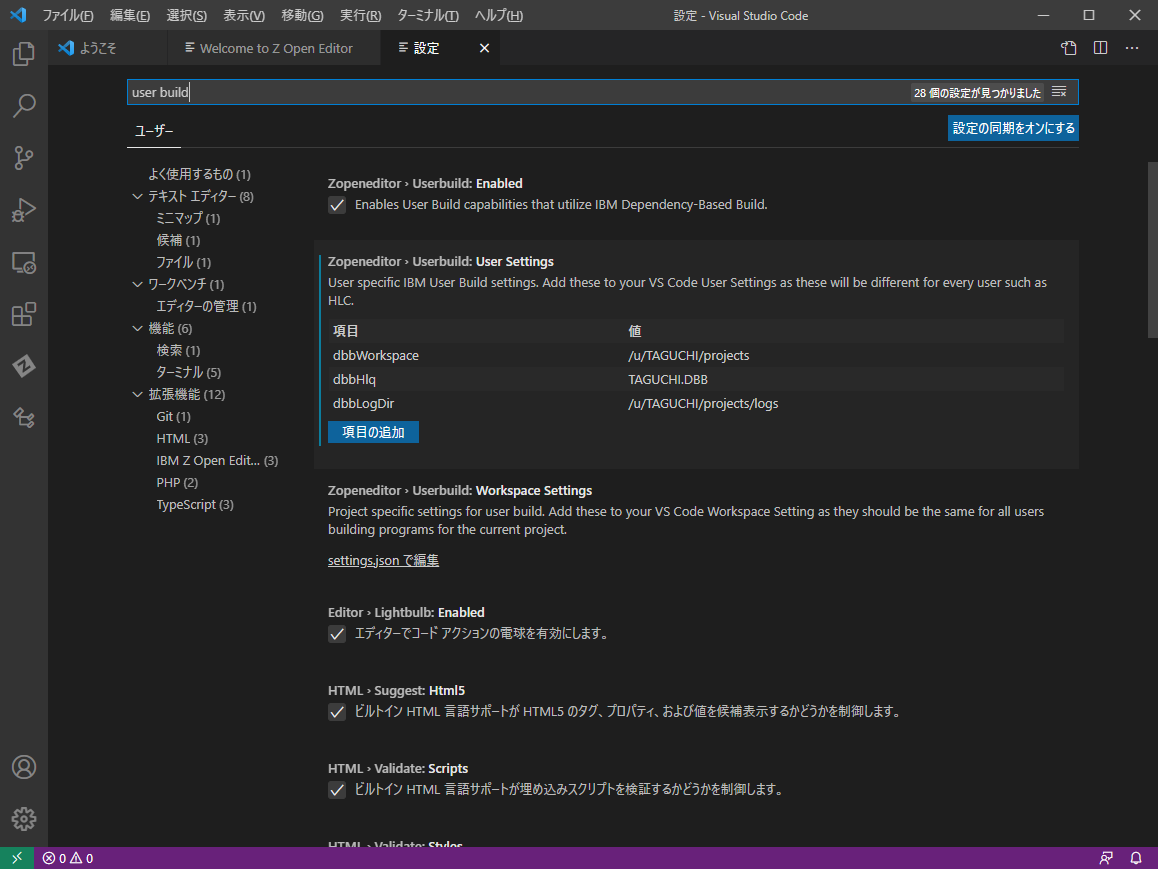The height and width of the screenshot is (869, 1158).
Task: Toggle the Editor Lightbulb Enabled checkbox
Action: [x=337, y=634]
